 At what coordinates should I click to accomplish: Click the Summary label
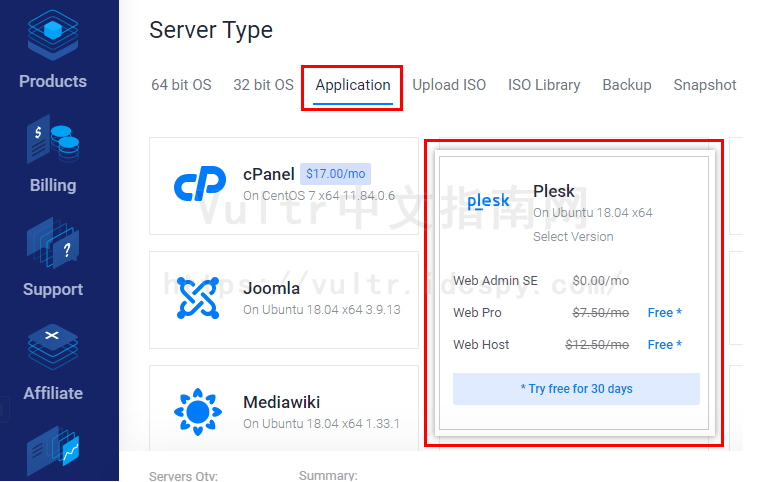328,476
